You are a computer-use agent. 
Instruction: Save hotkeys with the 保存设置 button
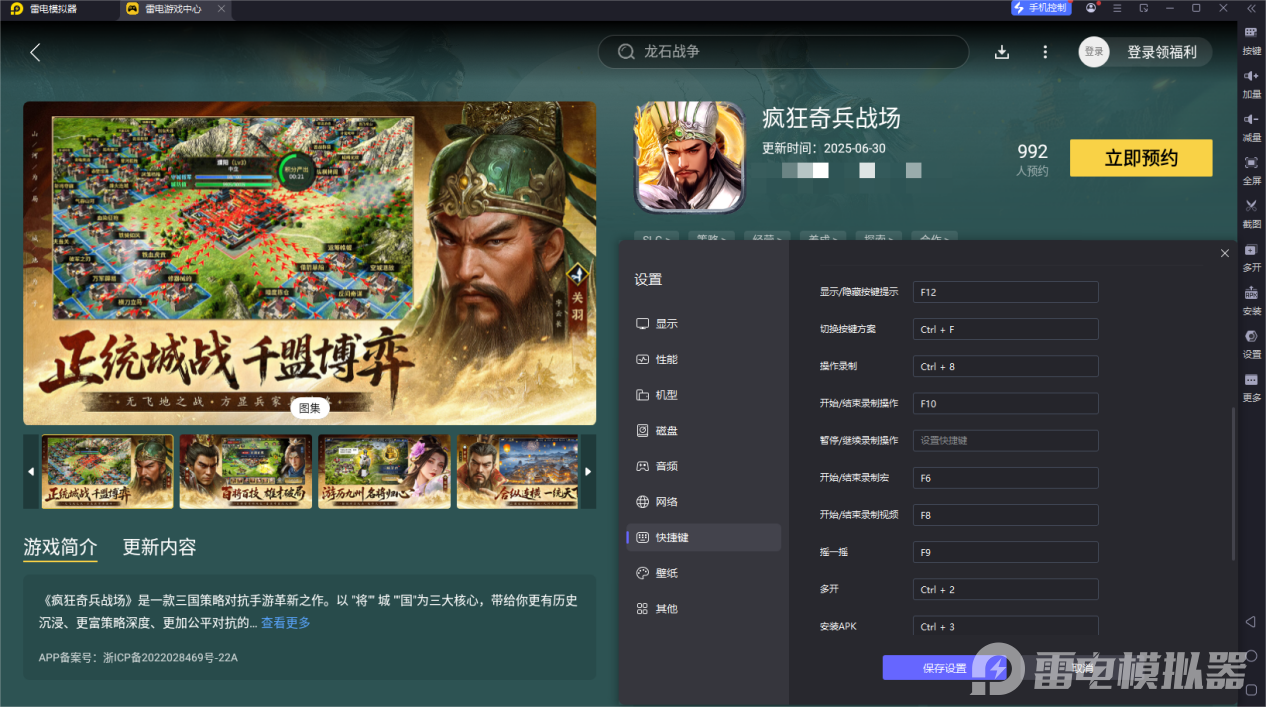pyautogui.click(x=943, y=668)
